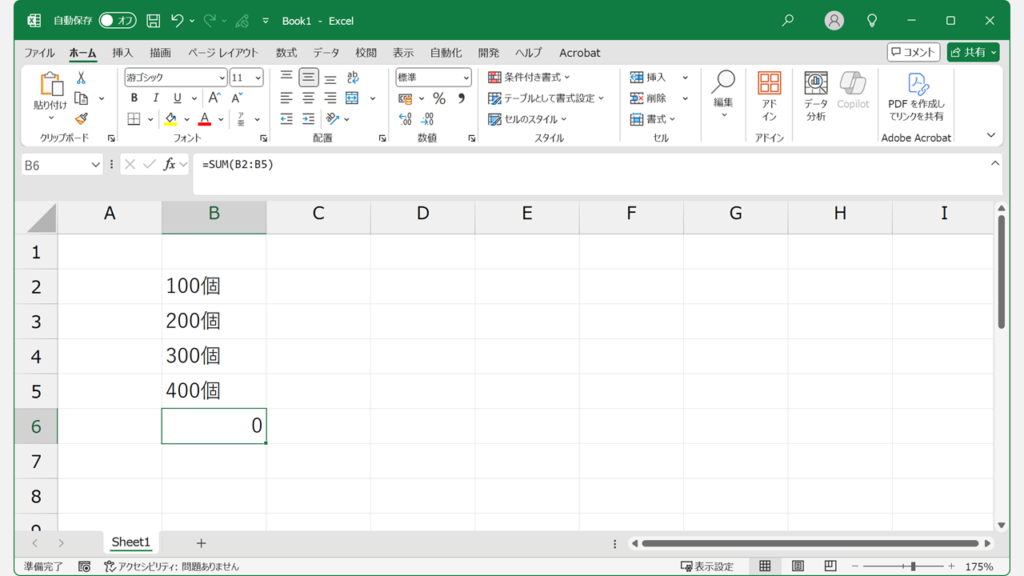Open the 数式 ribbon tab
Viewport: 1024px width, 576px height.
point(286,53)
